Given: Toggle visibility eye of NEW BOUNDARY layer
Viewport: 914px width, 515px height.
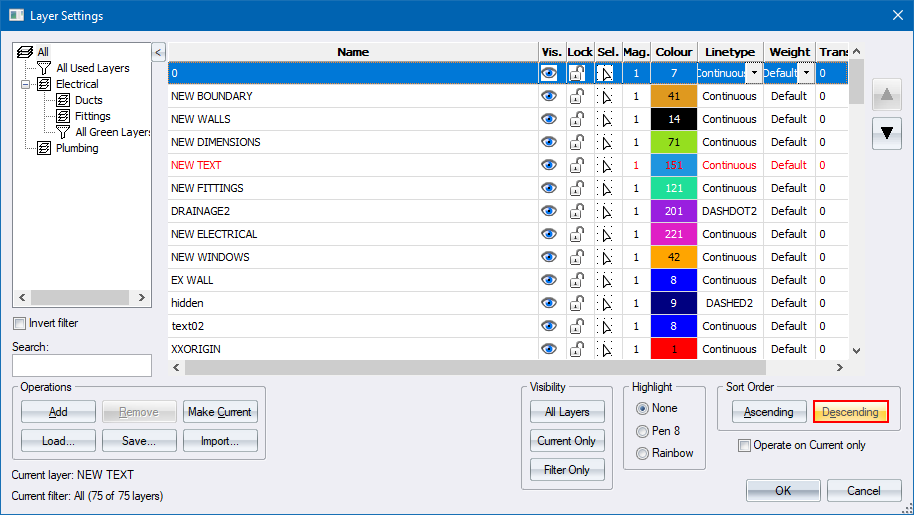Looking at the screenshot, I should [x=549, y=96].
